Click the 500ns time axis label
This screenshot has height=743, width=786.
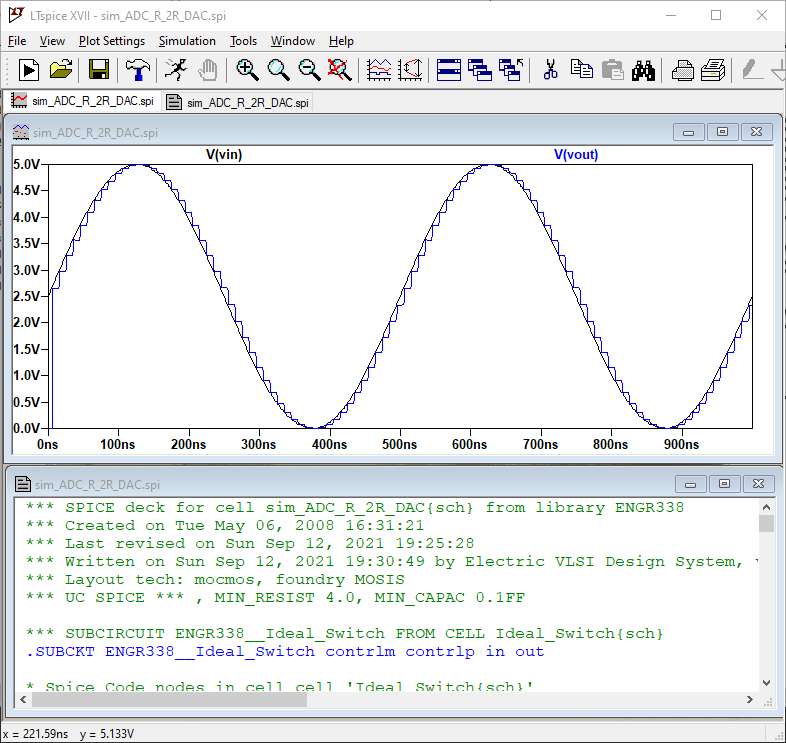click(400, 444)
